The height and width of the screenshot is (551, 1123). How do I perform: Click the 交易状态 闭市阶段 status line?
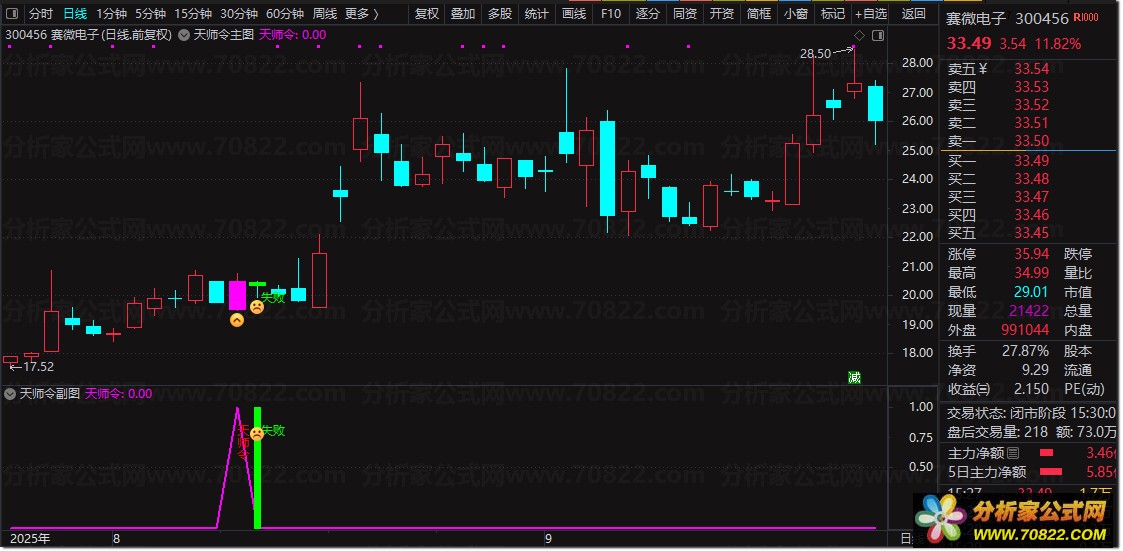(x=1031, y=413)
